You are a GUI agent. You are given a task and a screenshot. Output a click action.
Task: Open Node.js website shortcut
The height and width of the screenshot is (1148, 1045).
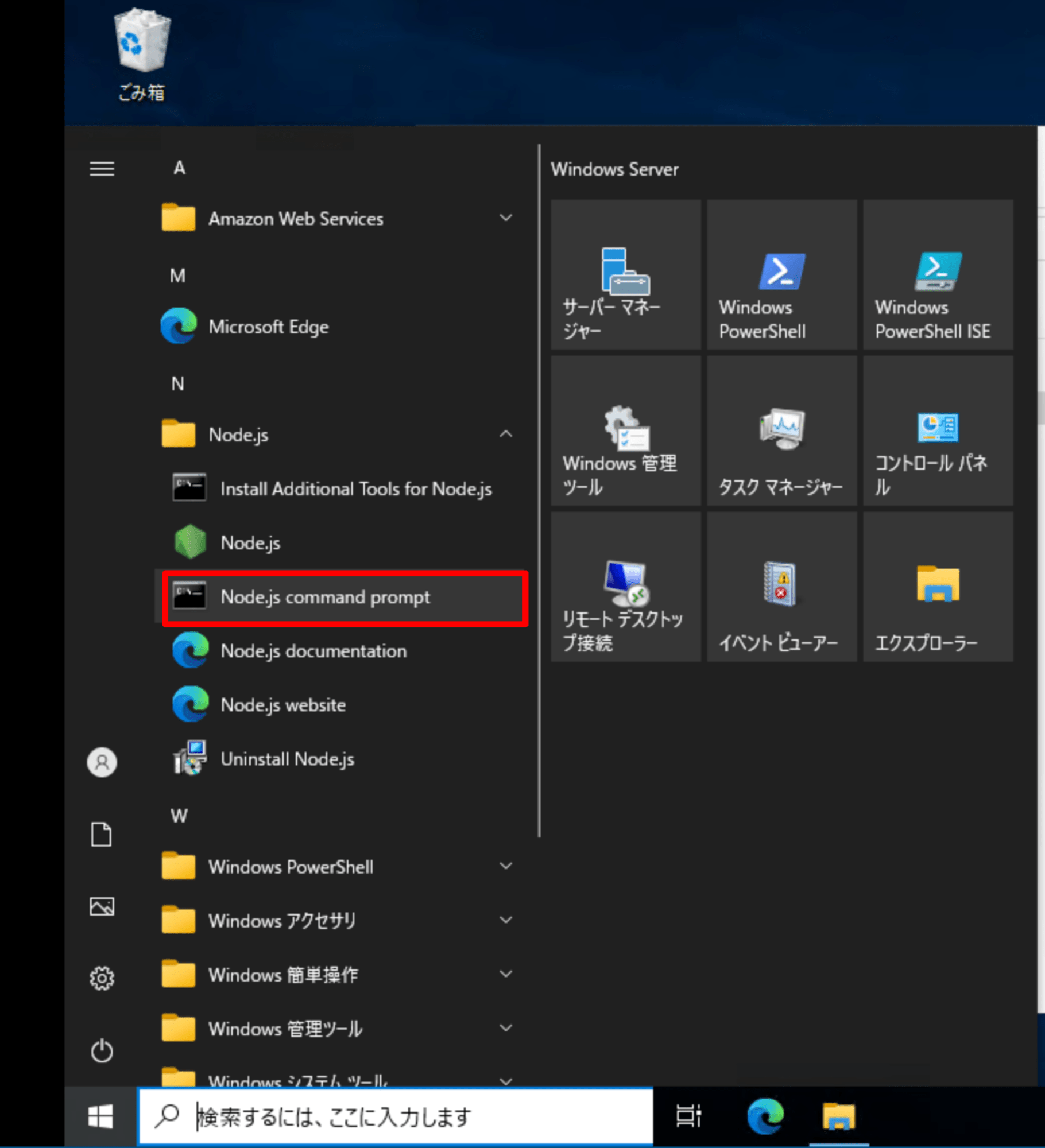coord(341,705)
